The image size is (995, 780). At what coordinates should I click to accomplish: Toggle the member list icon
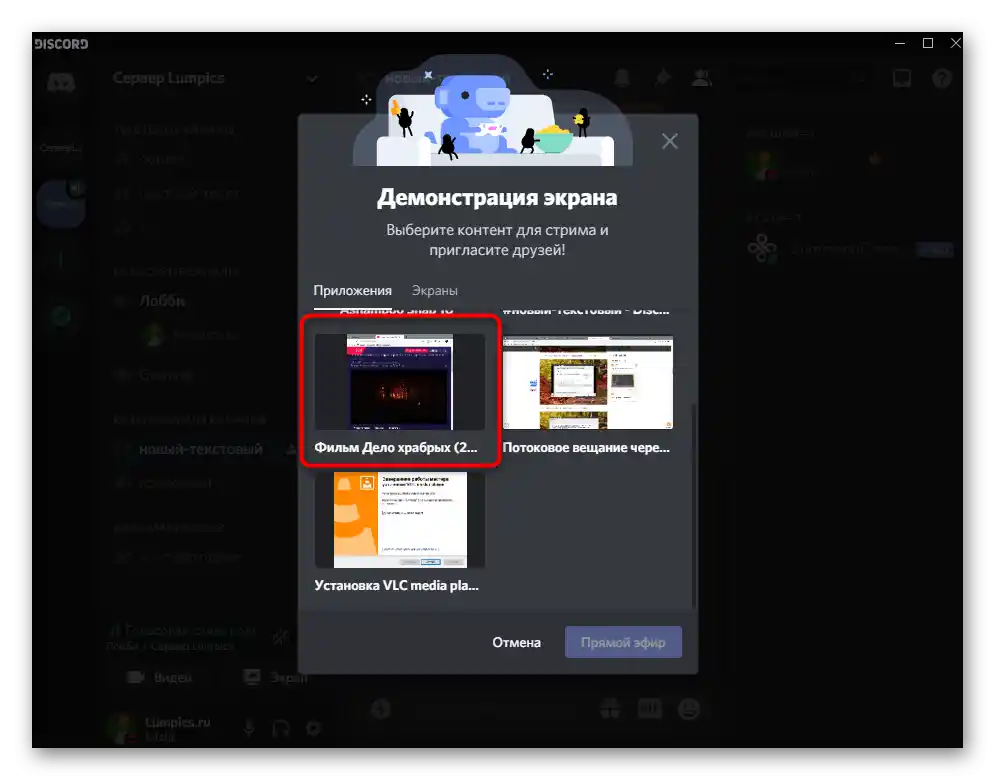[701, 78]
